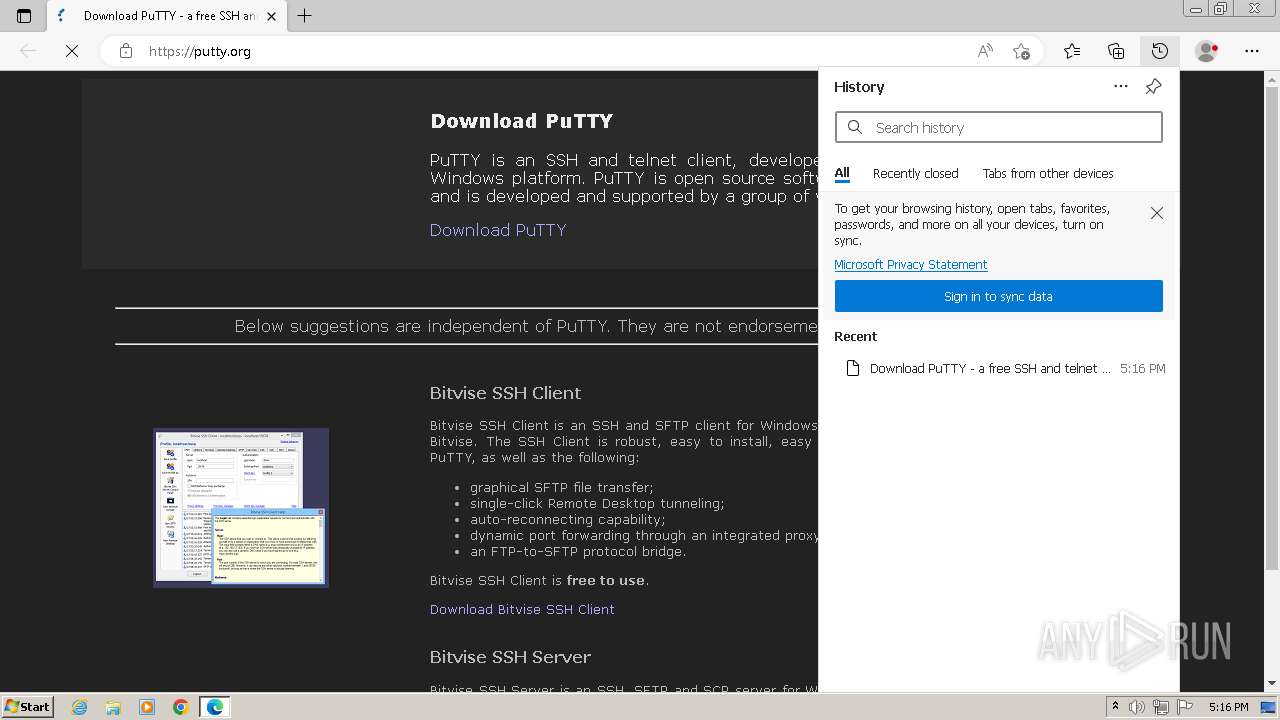Click the browser back arrow
1280x720 pixels.
pos(28,51)
